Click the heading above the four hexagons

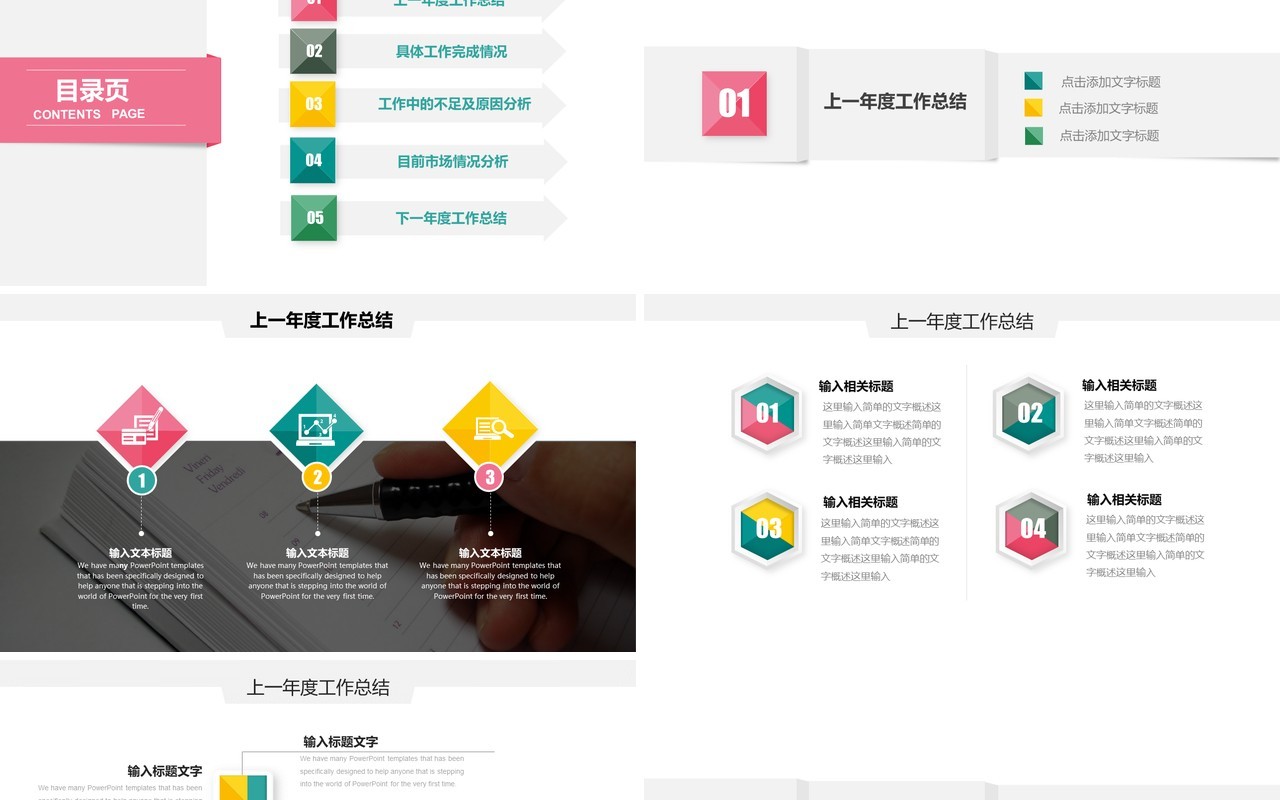coord(962,321)
